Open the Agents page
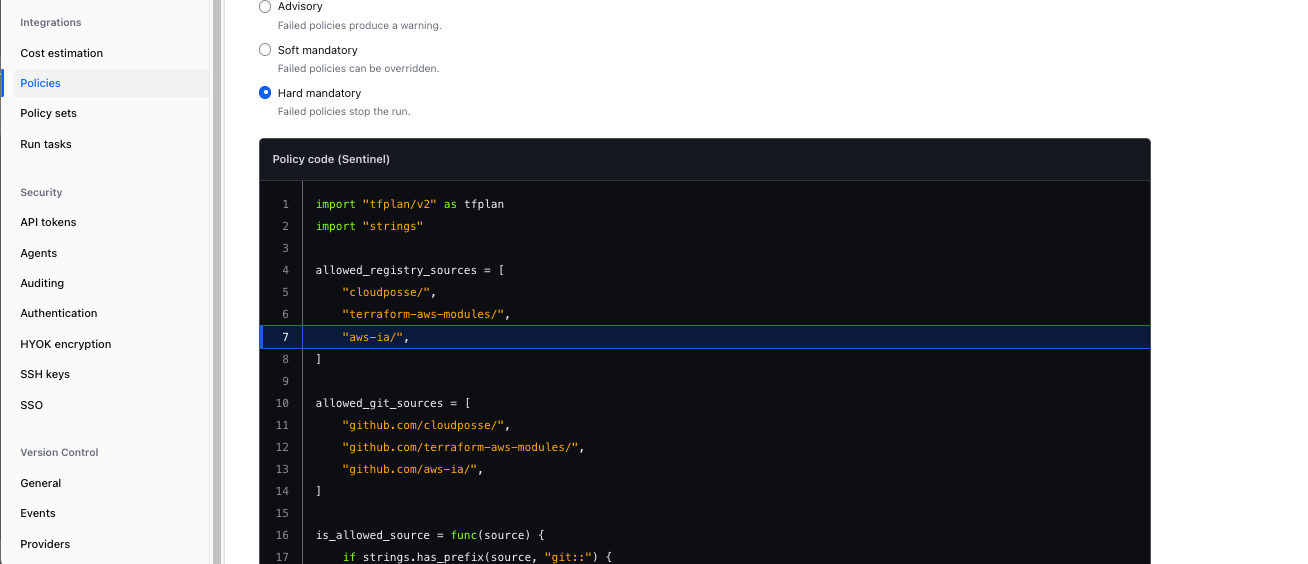Image resolution: width=1308 pixels, height=564 pixels. click(x=39, y=253)
